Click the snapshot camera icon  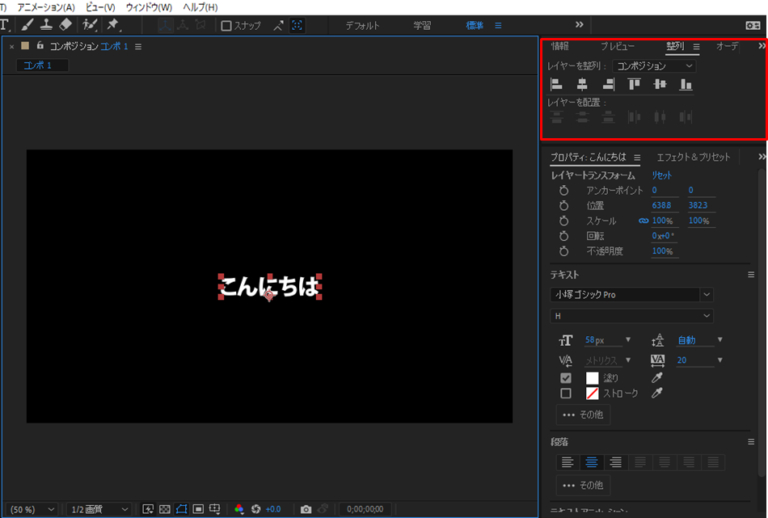[x=306, y=509]
